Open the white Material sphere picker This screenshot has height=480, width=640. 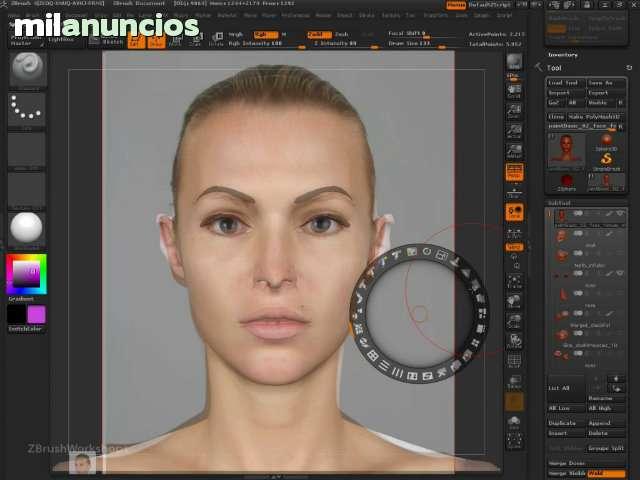27,229
